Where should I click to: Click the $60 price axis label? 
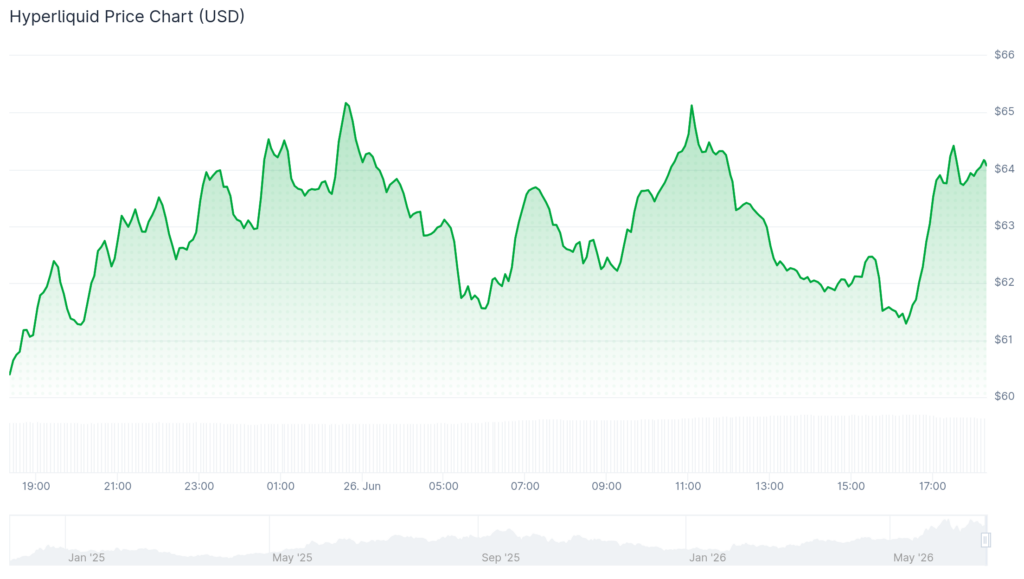point(1004,396)
